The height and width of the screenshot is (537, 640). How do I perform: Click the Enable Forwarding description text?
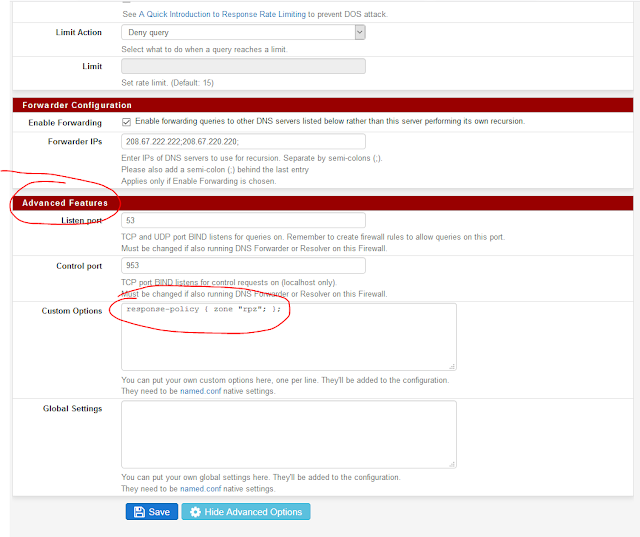point(329,121)
